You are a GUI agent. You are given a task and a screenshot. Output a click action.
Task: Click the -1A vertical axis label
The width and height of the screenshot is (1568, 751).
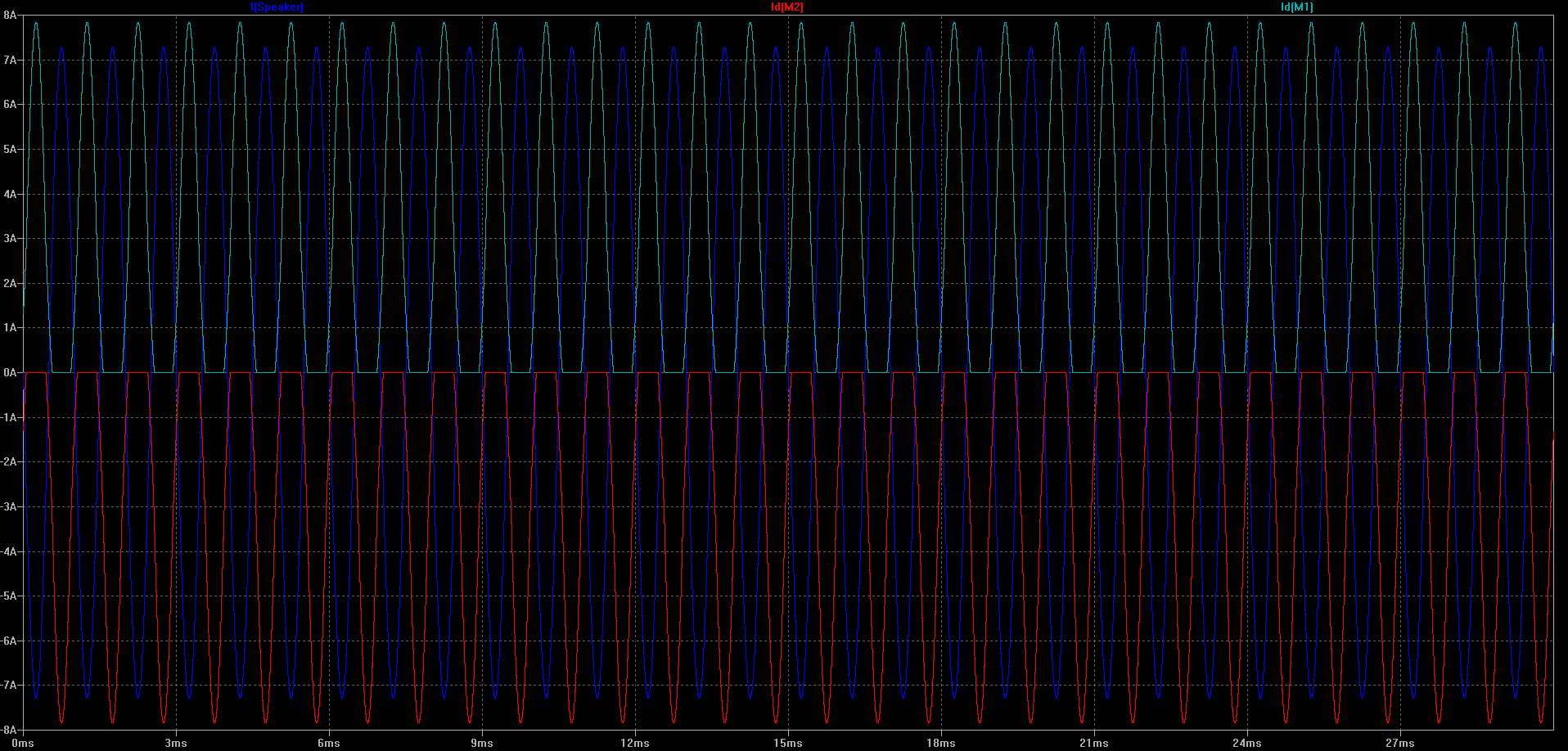[8, 418]
